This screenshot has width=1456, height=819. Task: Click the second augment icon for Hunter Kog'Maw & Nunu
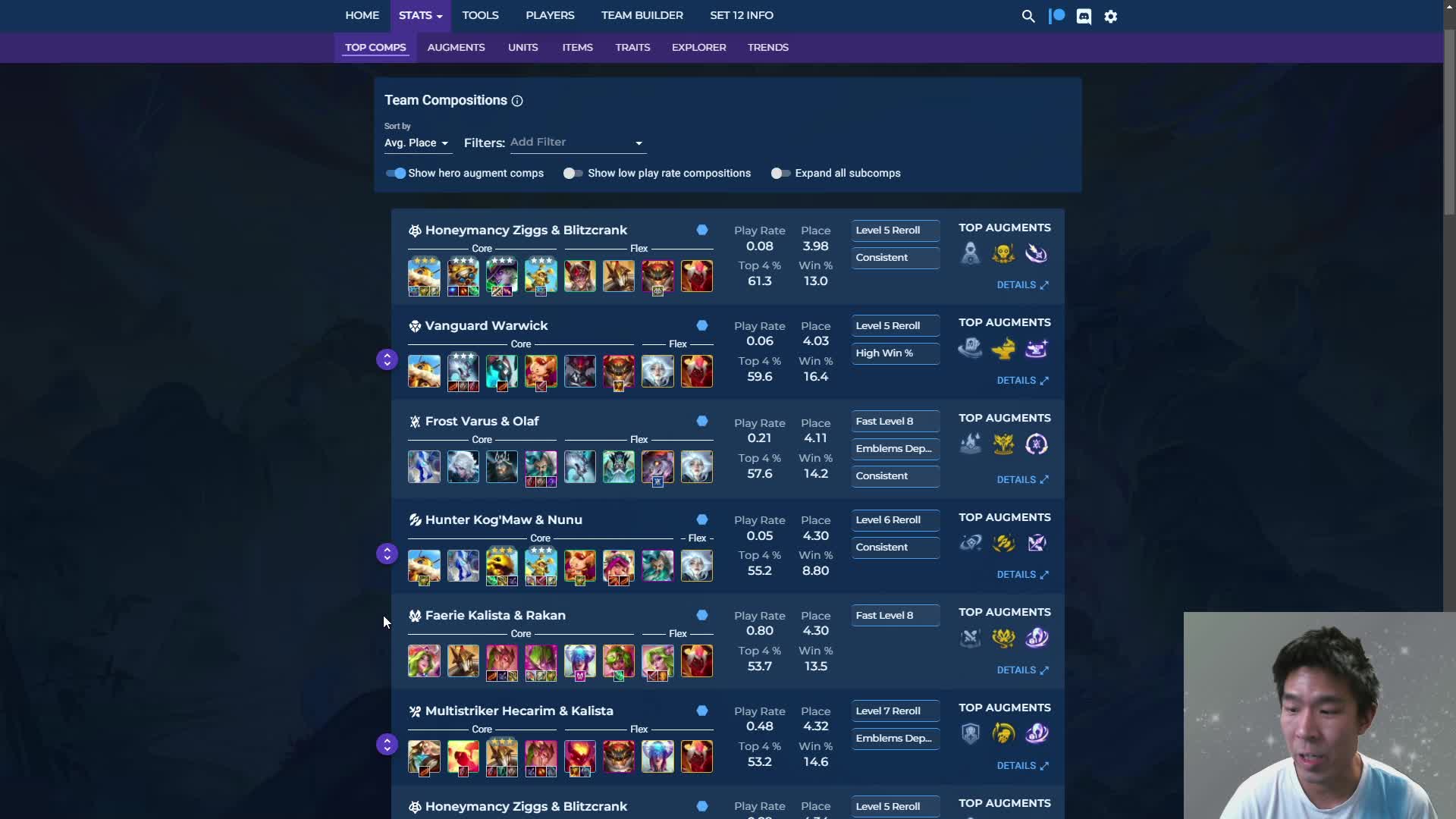point(1003,543)
